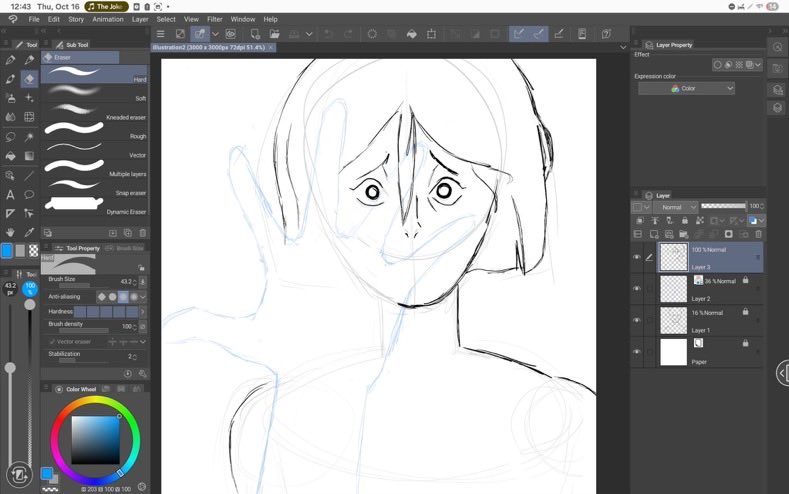Select the Auto select magic wand tool
The image size is (789, 494).
pos(29,137)
